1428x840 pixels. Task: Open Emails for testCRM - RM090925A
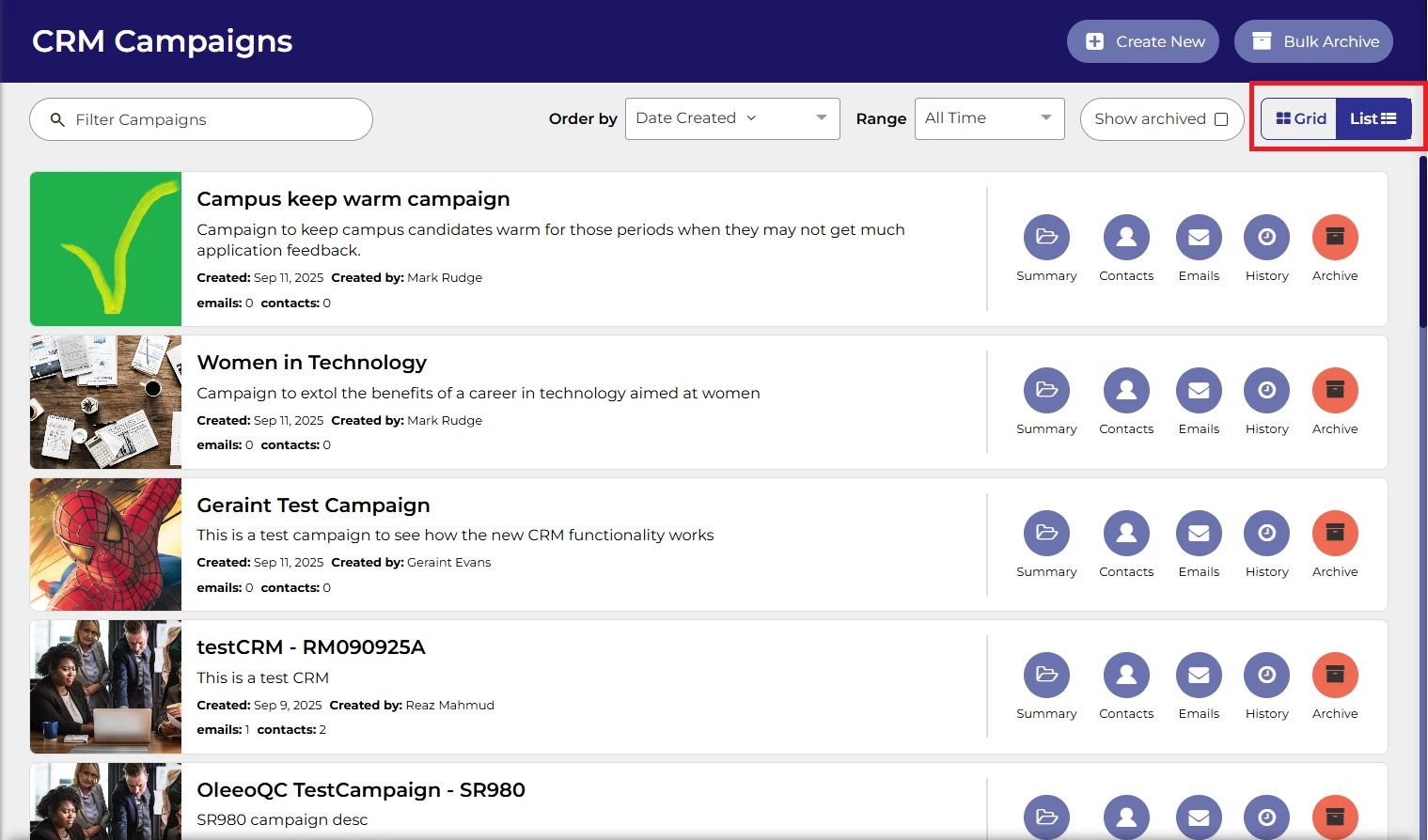click(x=1199, y=675)
